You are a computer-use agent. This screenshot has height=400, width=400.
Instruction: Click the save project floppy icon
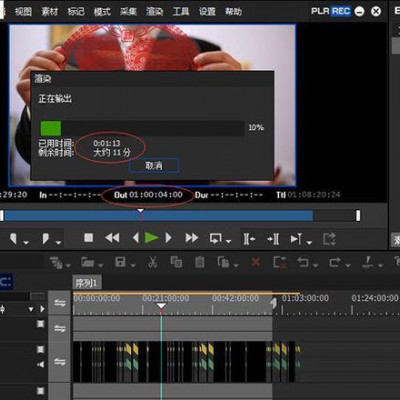tap(120, 262)
